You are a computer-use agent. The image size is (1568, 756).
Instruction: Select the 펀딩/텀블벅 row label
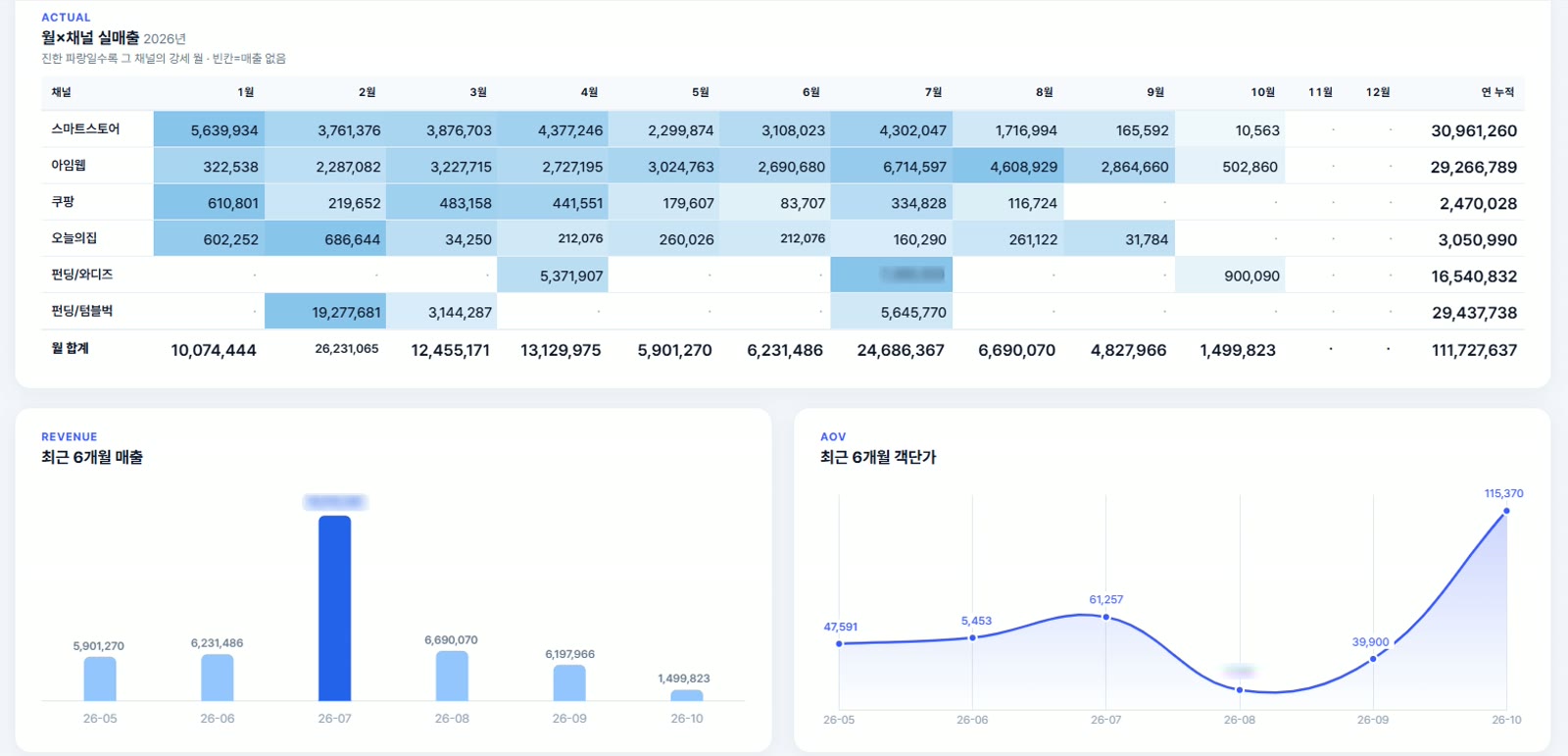(82, 311)
